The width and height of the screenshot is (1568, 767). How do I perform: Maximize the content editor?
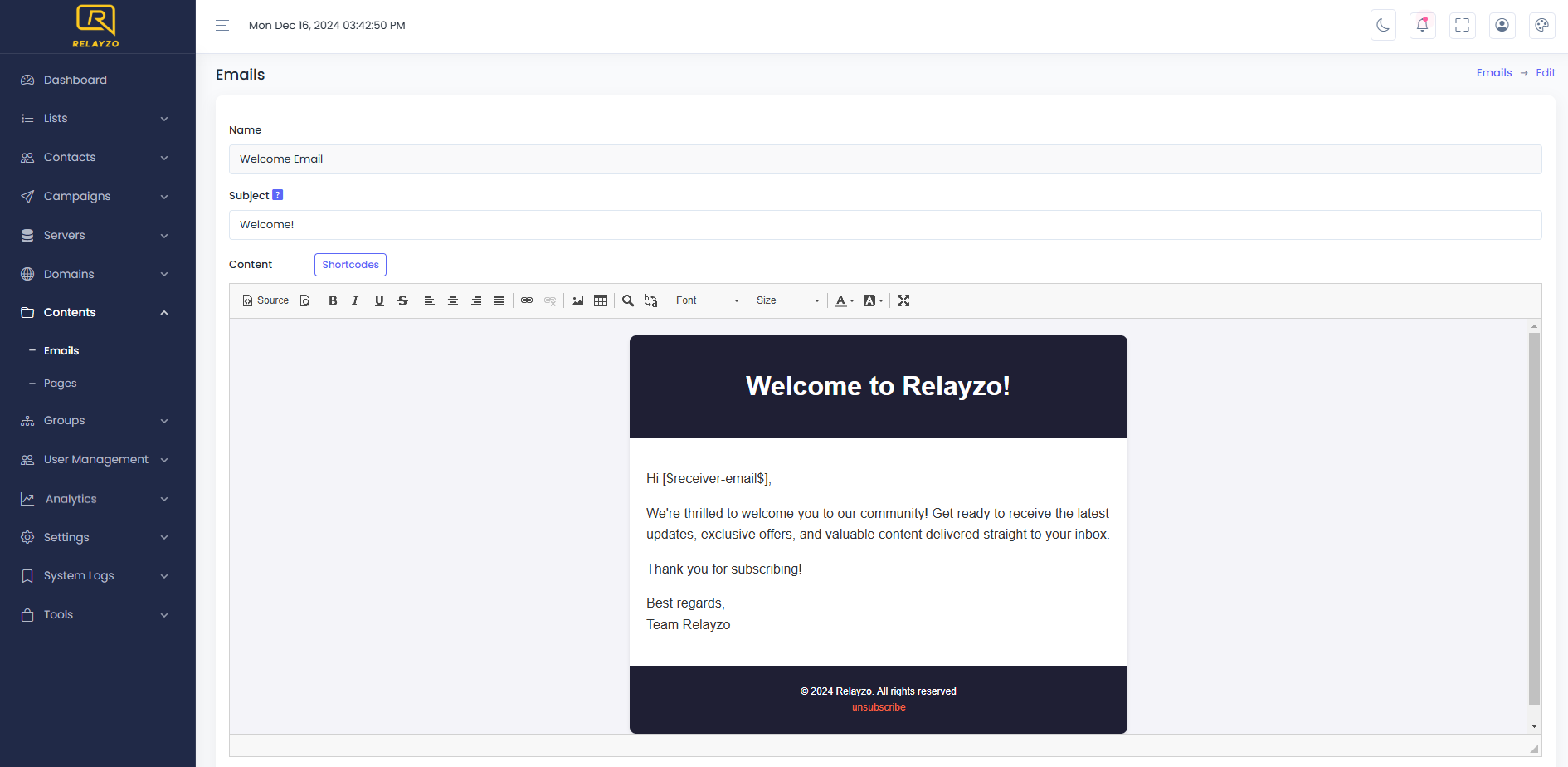[903, 300]
